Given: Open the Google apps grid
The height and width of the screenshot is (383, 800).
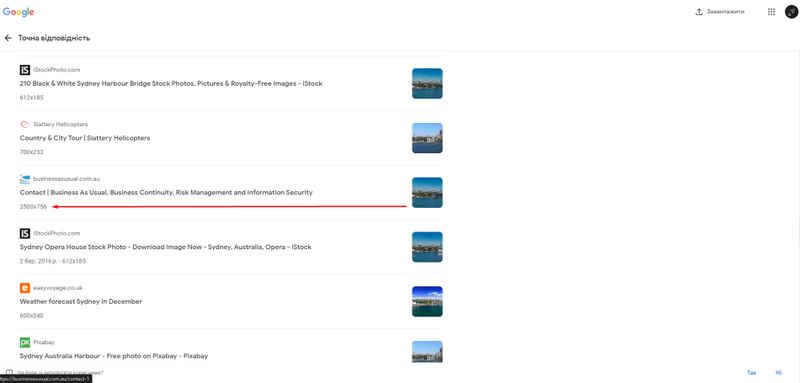Looking at the screenshot, I should click(x=771, y=12).
